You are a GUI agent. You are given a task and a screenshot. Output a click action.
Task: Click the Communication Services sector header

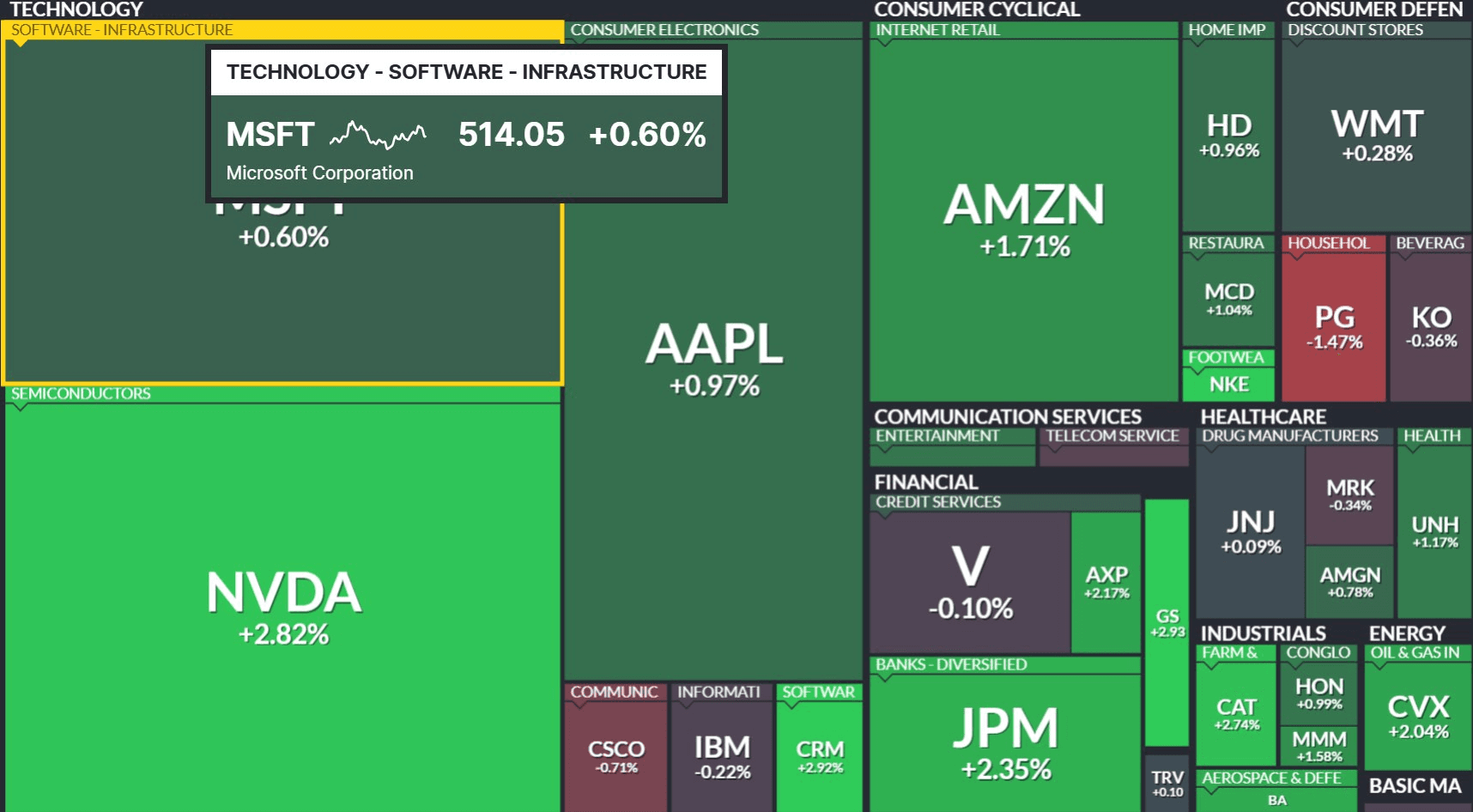tap(1008, 416)
